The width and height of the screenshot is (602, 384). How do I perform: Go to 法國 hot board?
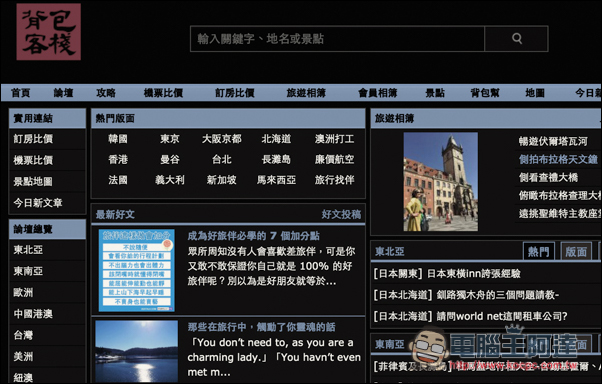pos(118,180)
